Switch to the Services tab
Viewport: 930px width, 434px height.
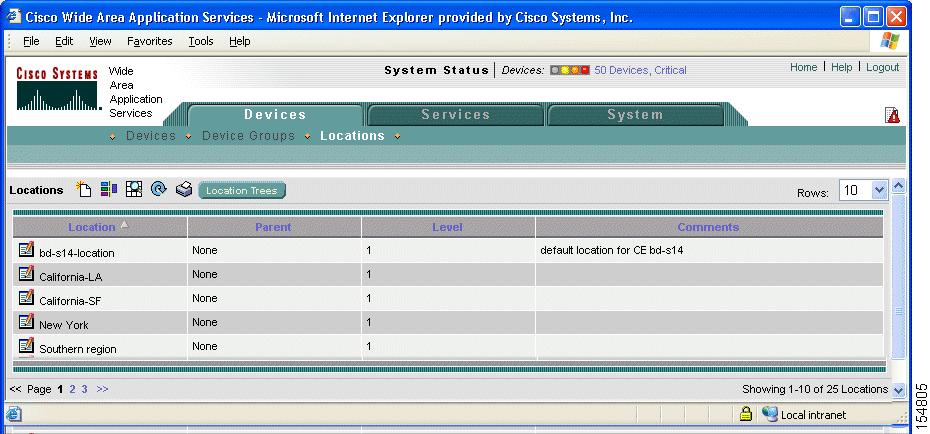(x=456, y=115)
